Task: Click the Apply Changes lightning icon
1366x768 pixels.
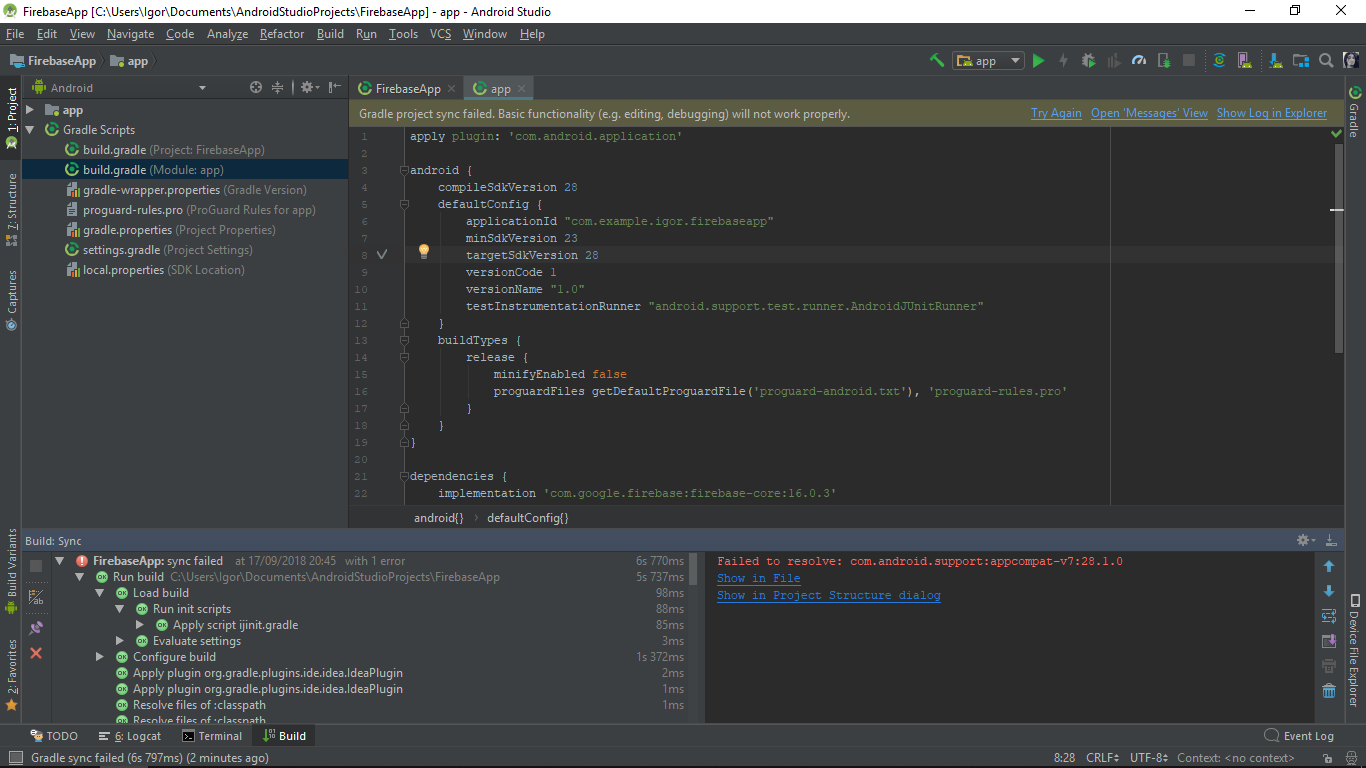Action: pos(1063,60)
